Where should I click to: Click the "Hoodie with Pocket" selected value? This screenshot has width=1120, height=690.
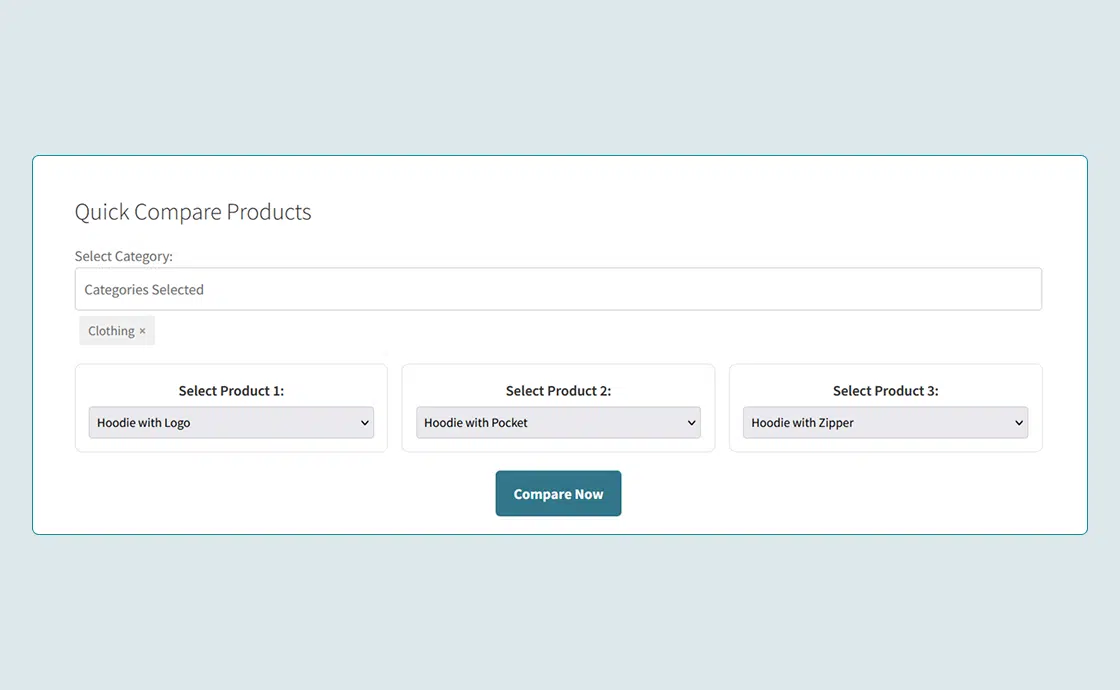point(476,423)
